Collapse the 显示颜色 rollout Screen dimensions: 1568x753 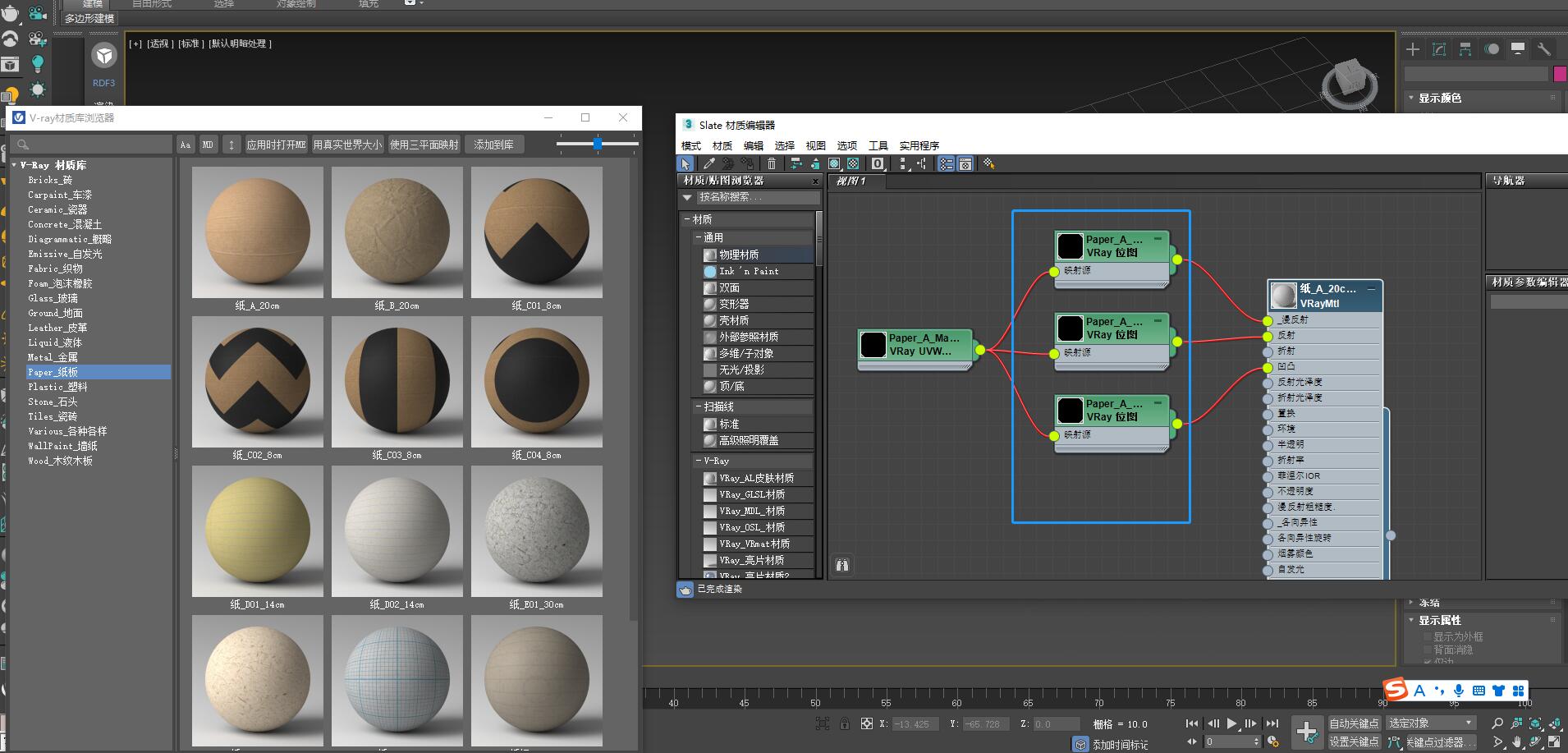tap(1411, 98)
